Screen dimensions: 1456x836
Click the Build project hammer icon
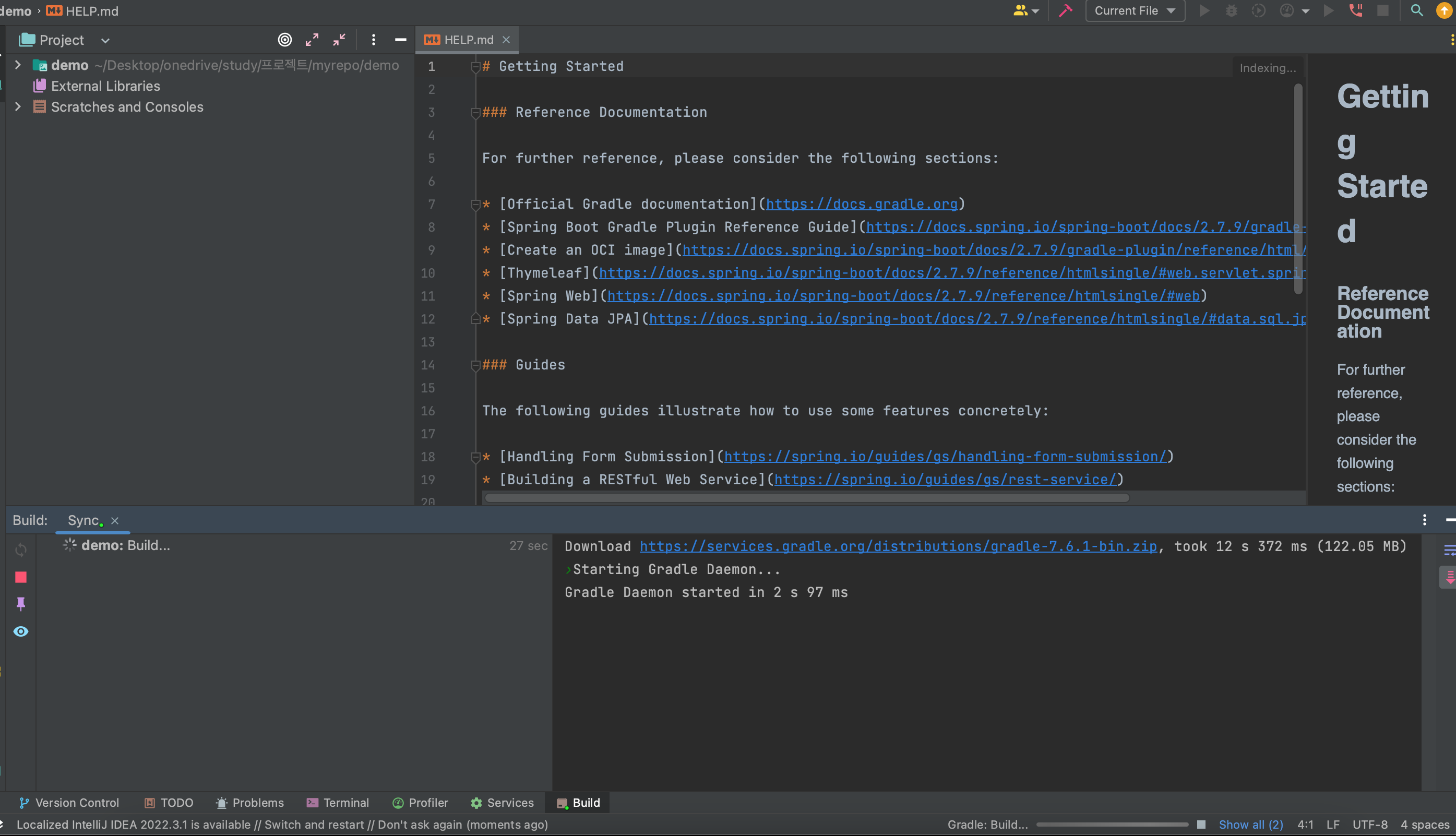pyautogui.click(x=1065, y=11)
